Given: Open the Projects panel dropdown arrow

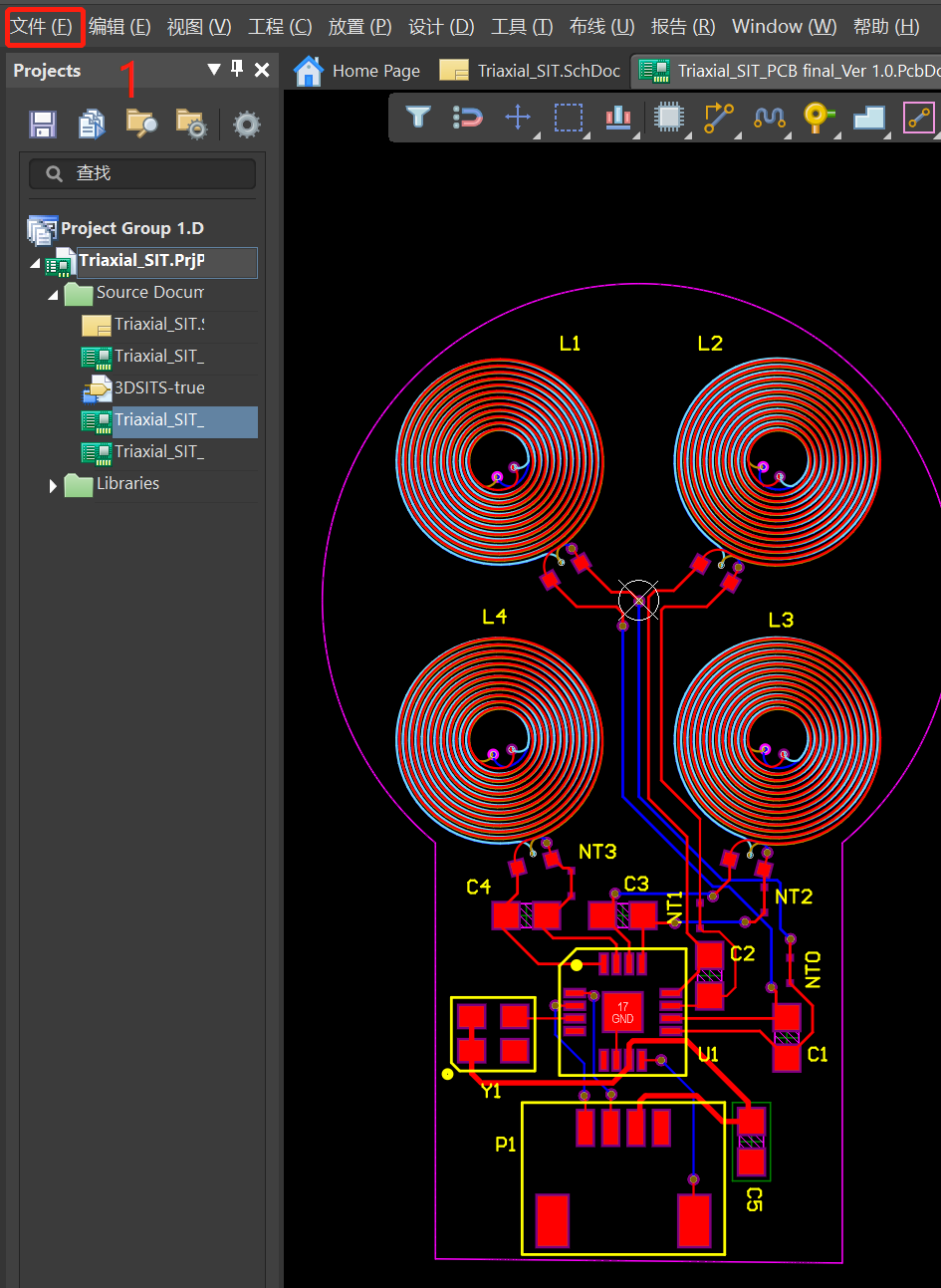Looking at the screenshot, I should point(213,70).
